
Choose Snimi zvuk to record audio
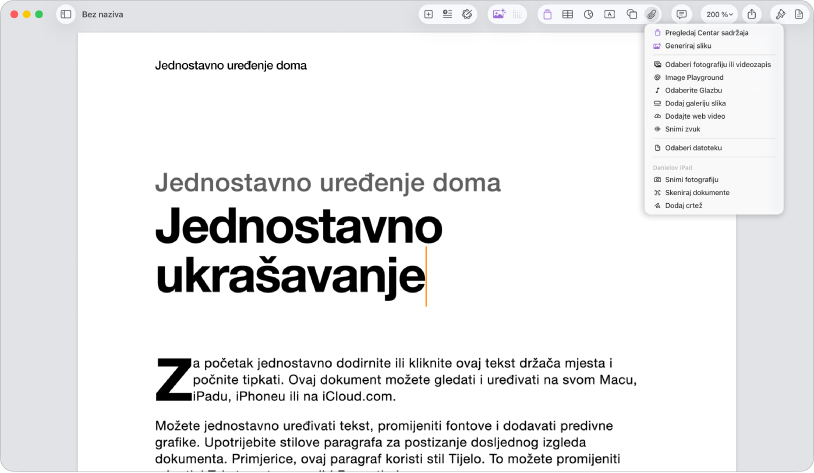714,129
